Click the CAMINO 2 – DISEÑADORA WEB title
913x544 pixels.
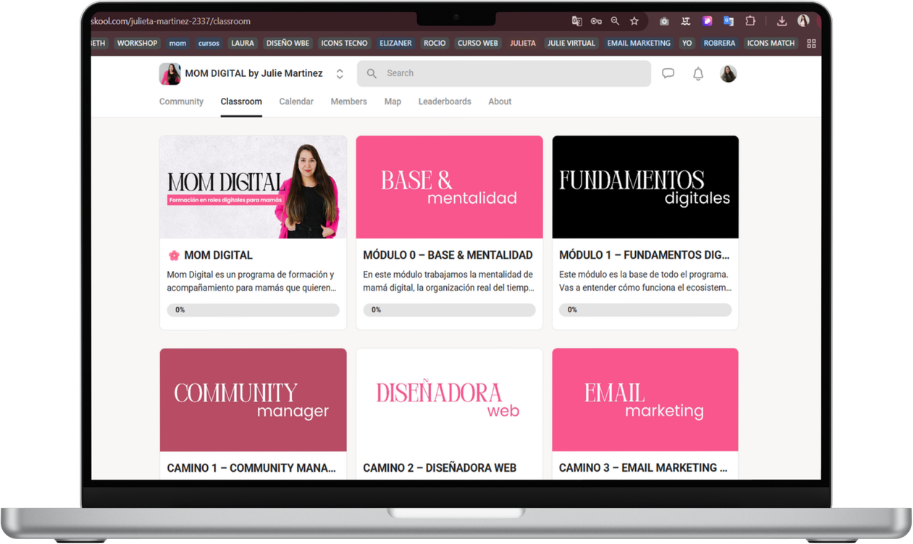tap(440, 468)
